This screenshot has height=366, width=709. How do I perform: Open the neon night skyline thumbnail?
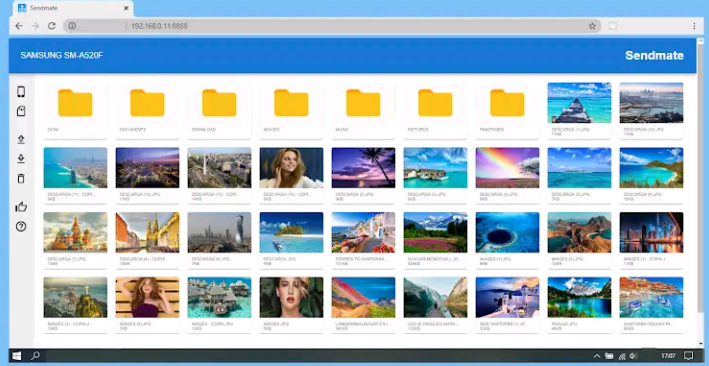(651, 232)
